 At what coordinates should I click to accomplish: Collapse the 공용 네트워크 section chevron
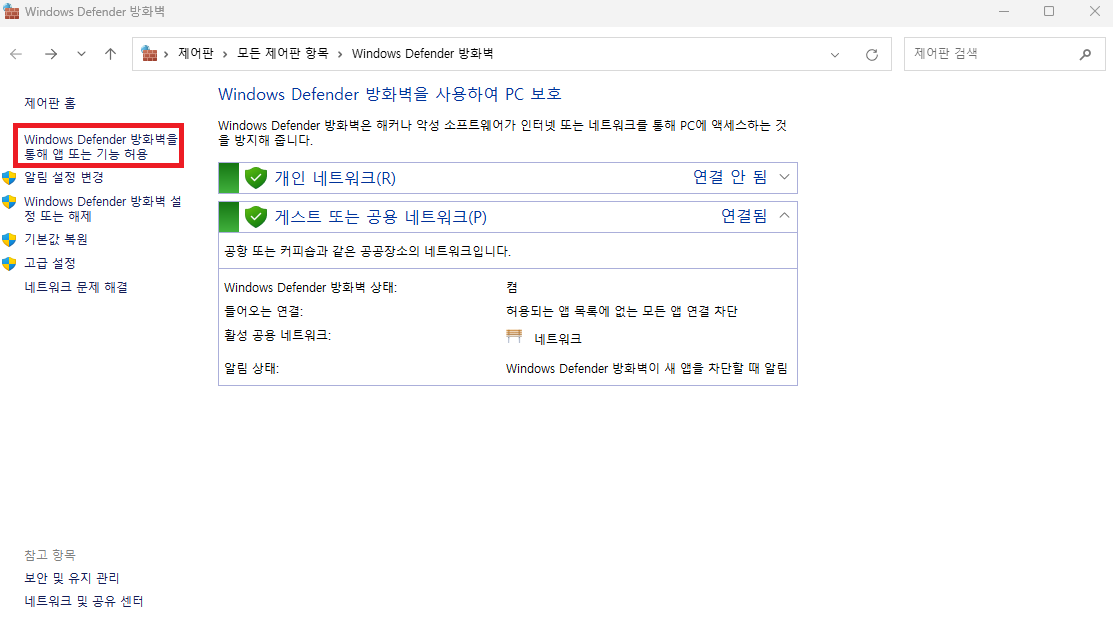coord(784,215)
